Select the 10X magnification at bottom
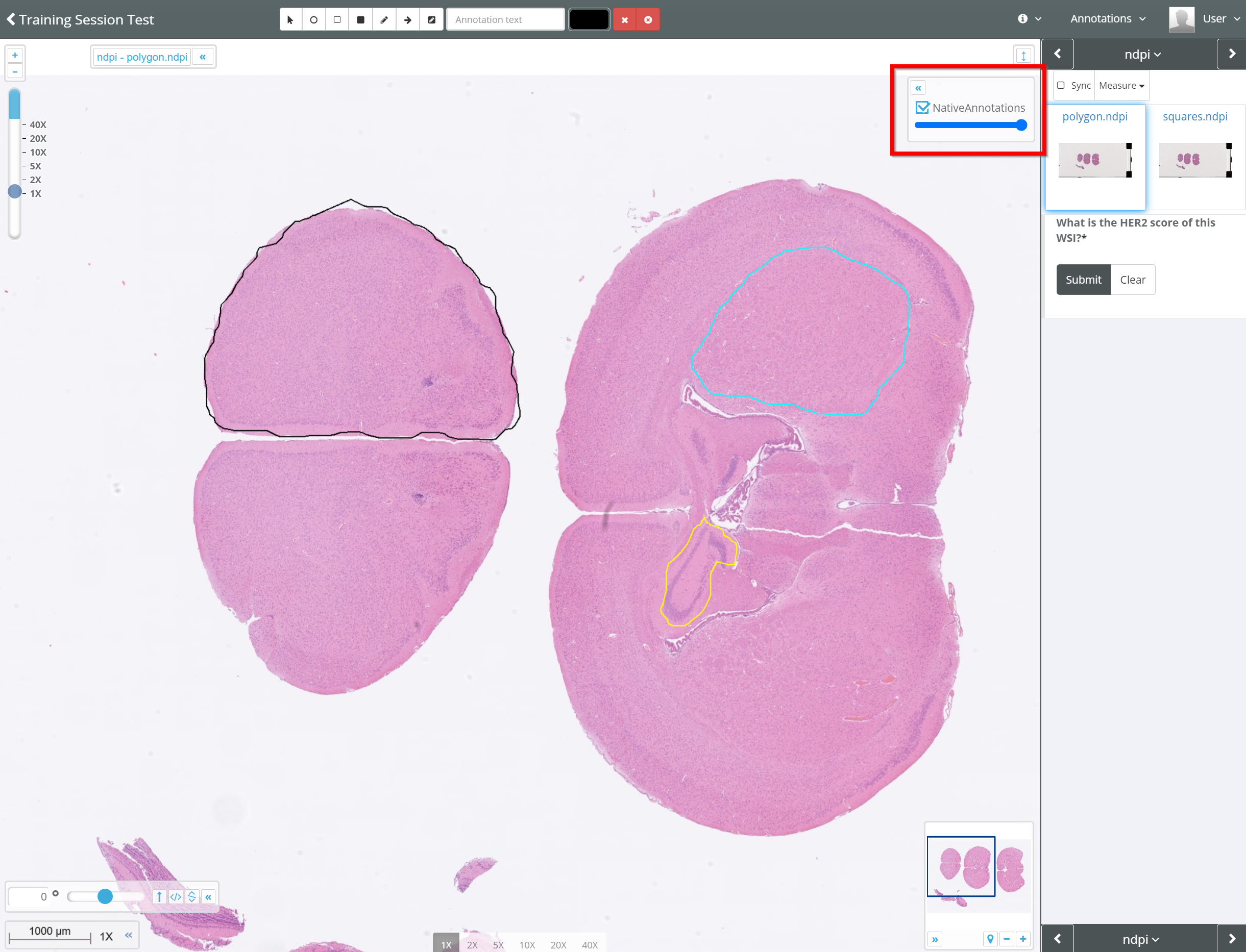The height and width of the screenshot is (952, 1246). (527, 945)
